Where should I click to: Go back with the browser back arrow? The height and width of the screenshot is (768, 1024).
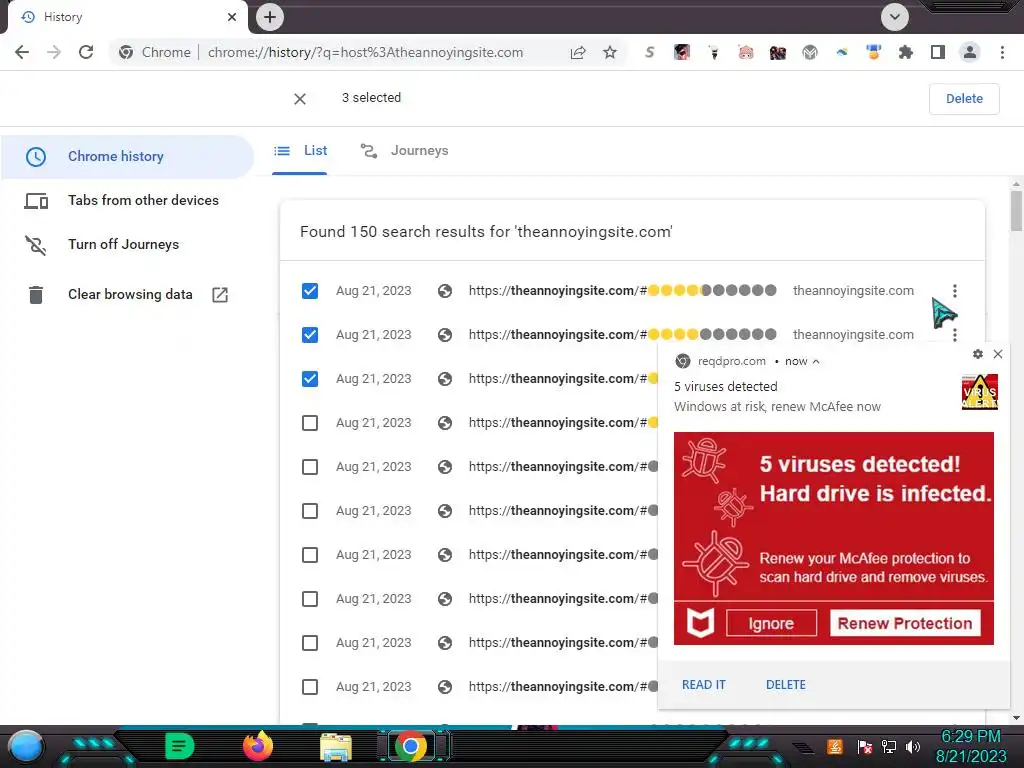22,52
